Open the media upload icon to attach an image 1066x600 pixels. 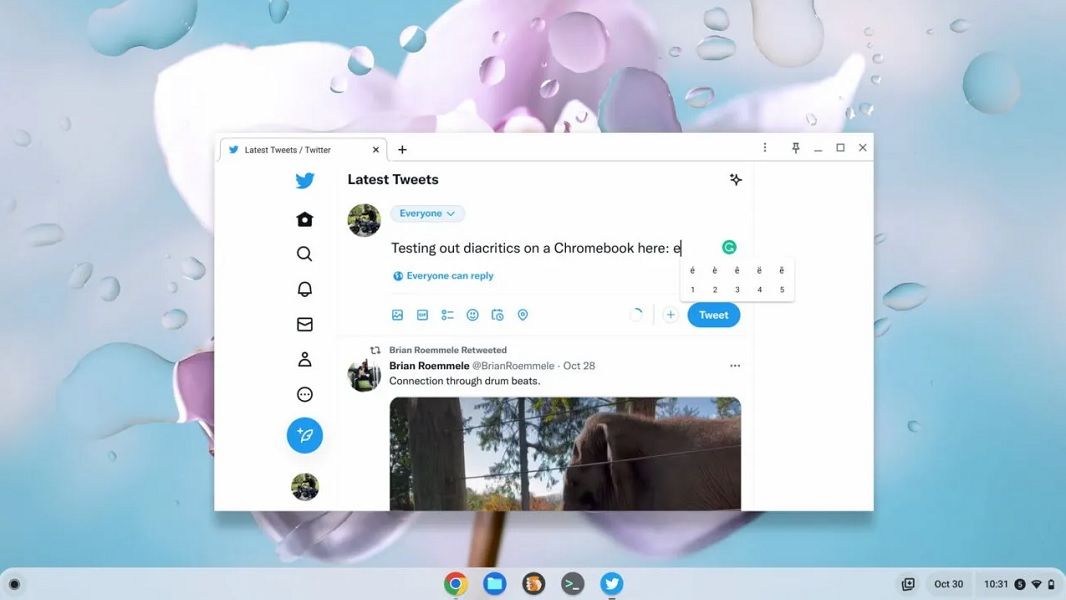[397, 314]
